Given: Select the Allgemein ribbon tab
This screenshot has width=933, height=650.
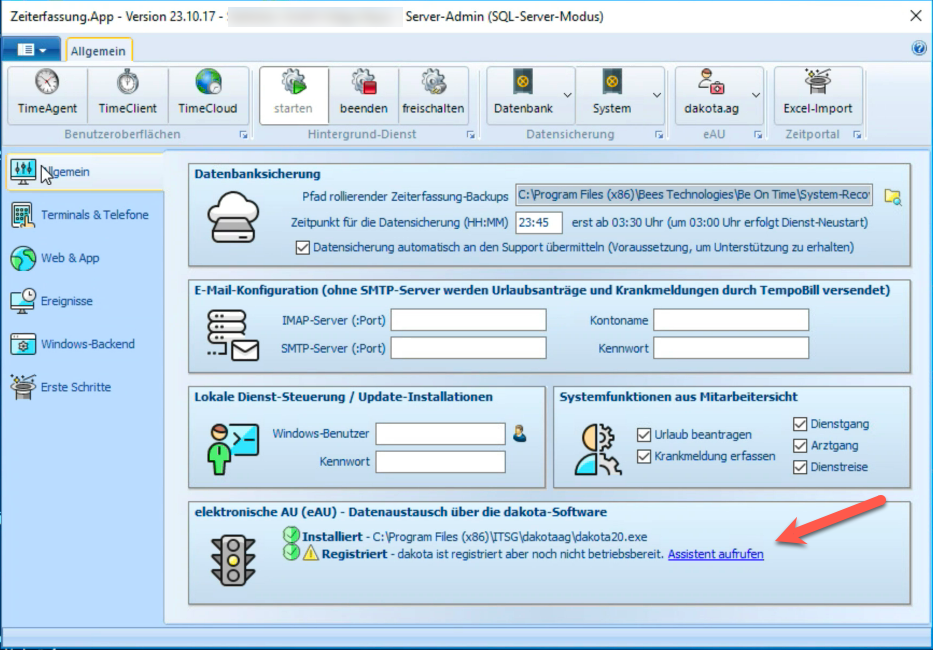Looking at the screenshot, I should tap(99, 49).
